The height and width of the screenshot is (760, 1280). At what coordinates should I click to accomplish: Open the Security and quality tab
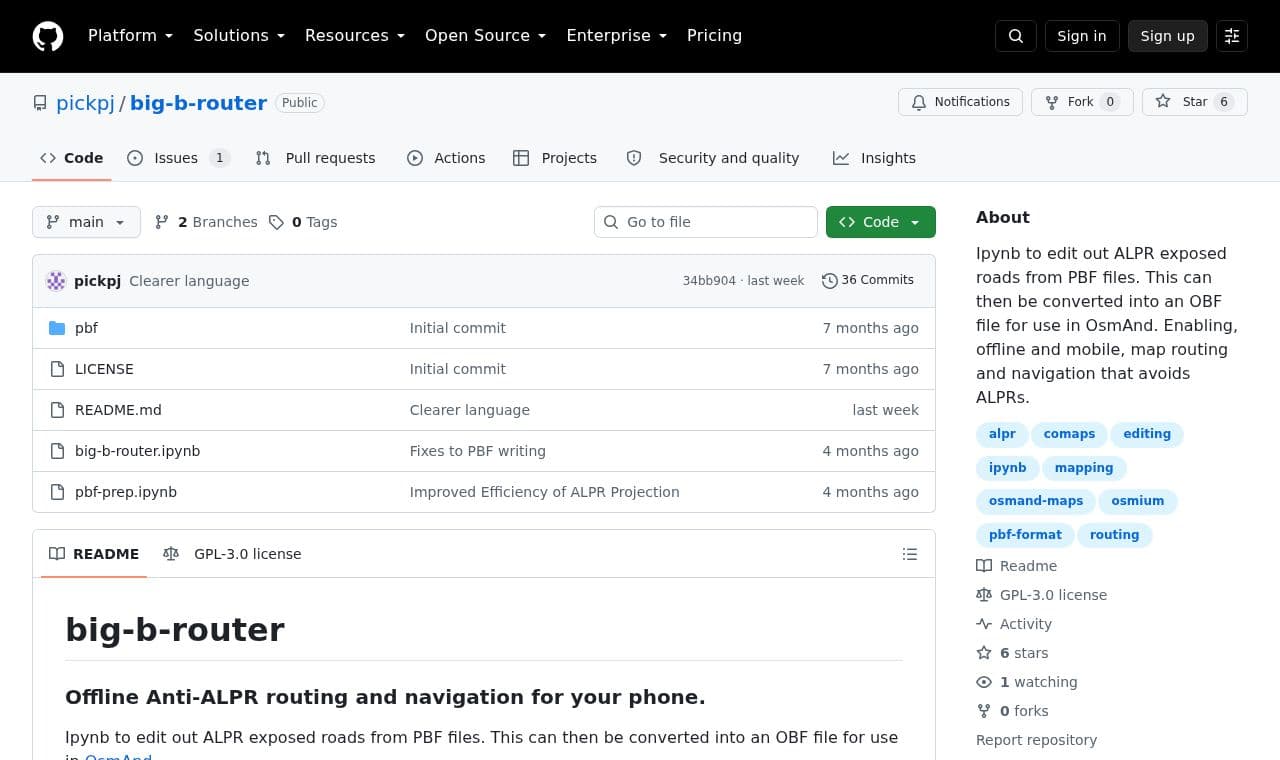[713, 158]
